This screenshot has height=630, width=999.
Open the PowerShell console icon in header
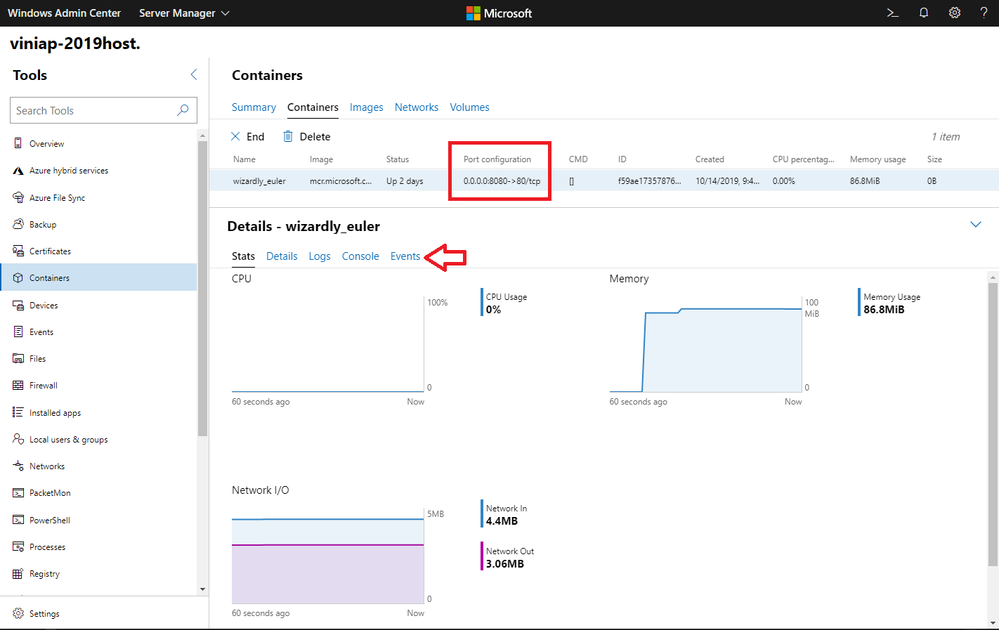[893, 13]
